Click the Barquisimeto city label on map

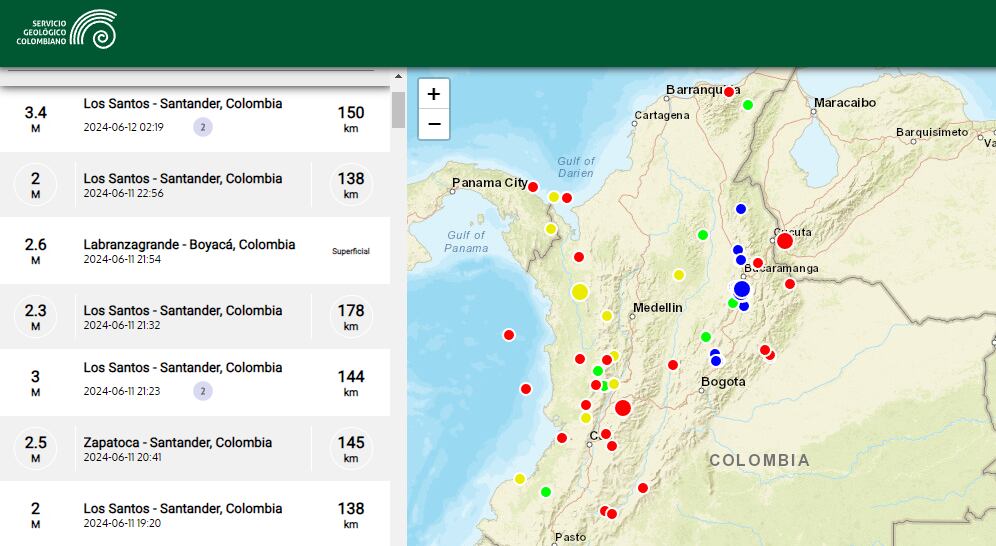point(932,132)
